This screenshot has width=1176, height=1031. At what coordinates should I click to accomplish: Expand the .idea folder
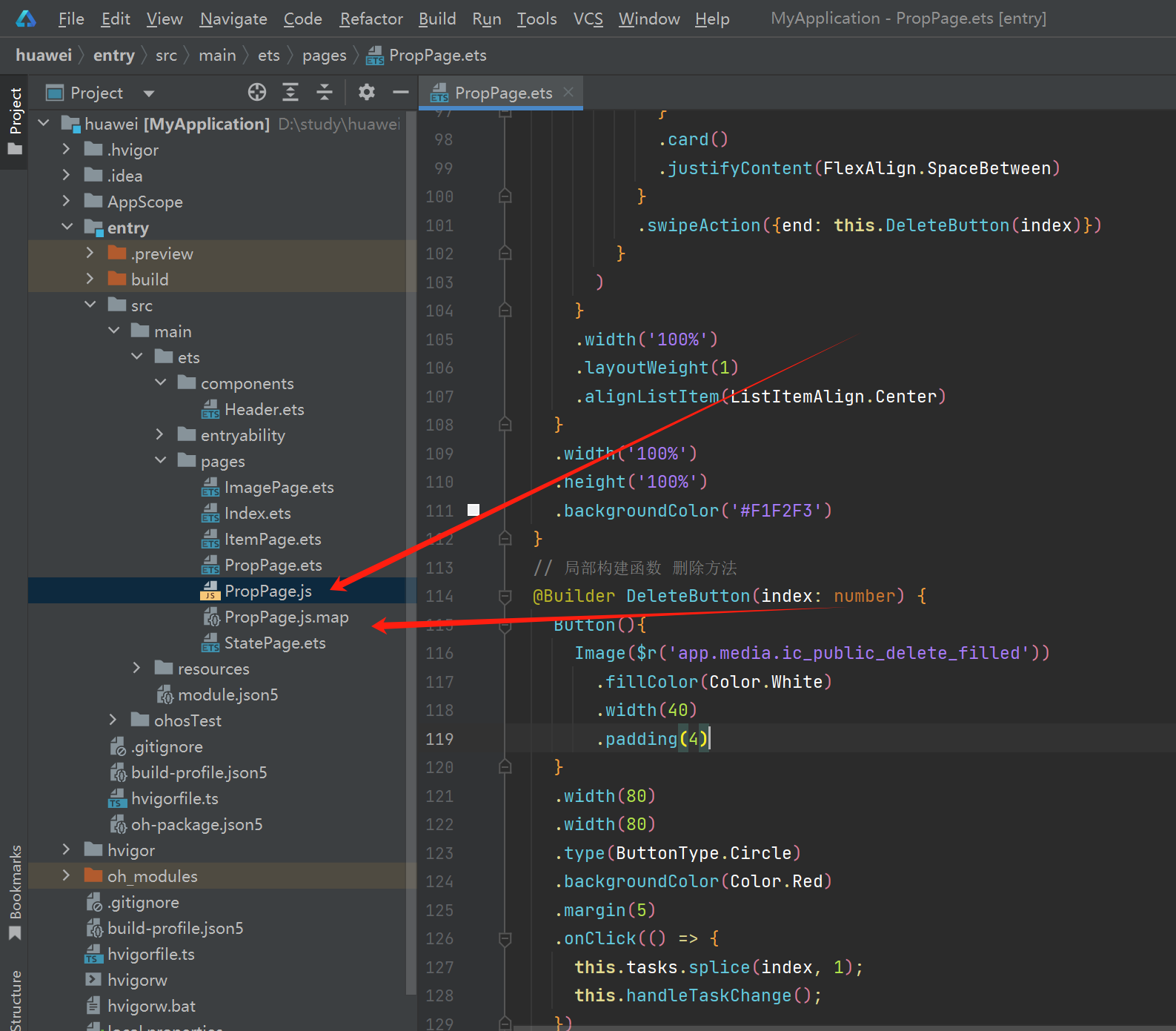click(67, 175)
